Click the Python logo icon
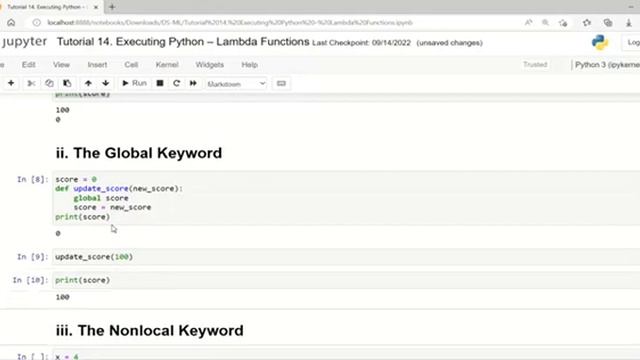This screenshot has width=640, height=360. tap(600, 42)
